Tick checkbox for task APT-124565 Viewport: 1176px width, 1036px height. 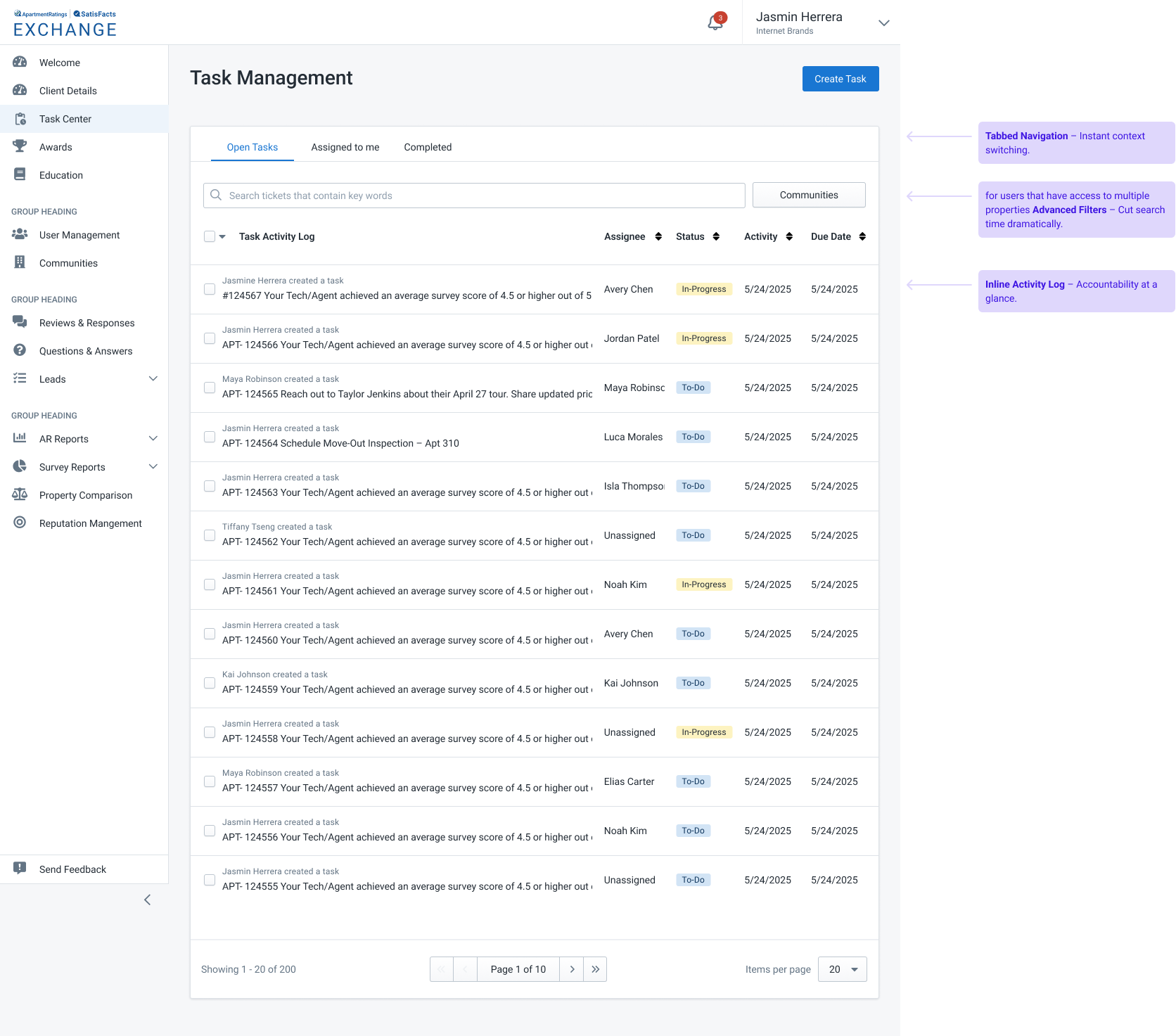(210, 388)
